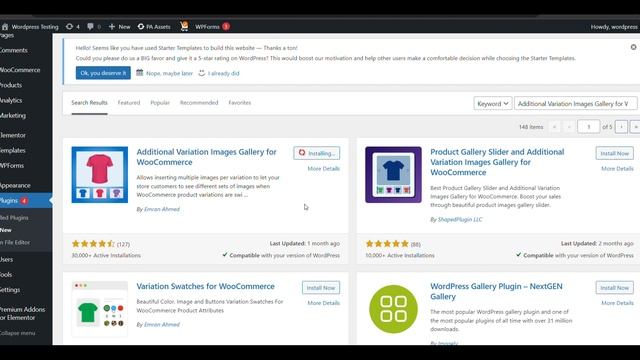The image size is (640, 360).
Task: Open WordPress Gallery Plugin – NextGEN Gallery title
Action: click(496, 291)
